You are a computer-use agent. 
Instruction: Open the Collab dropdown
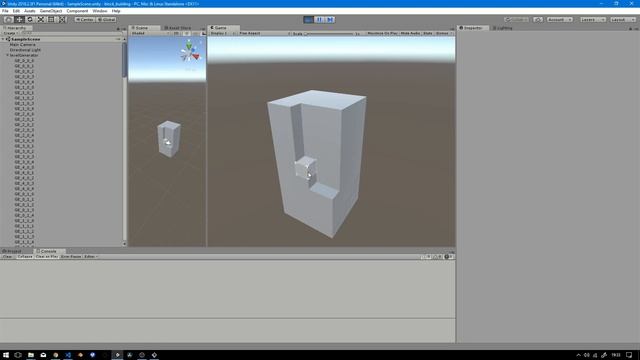517,19
